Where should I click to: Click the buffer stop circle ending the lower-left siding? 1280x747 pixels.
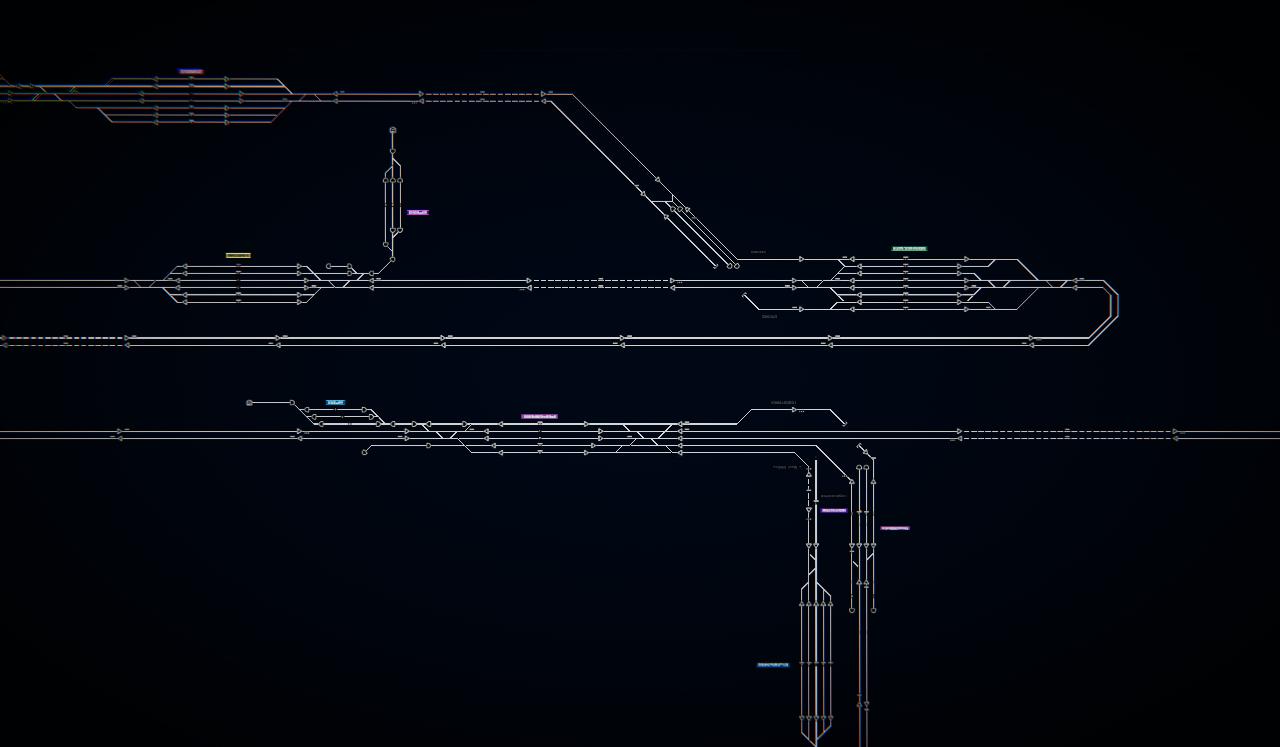click(249, 403)
